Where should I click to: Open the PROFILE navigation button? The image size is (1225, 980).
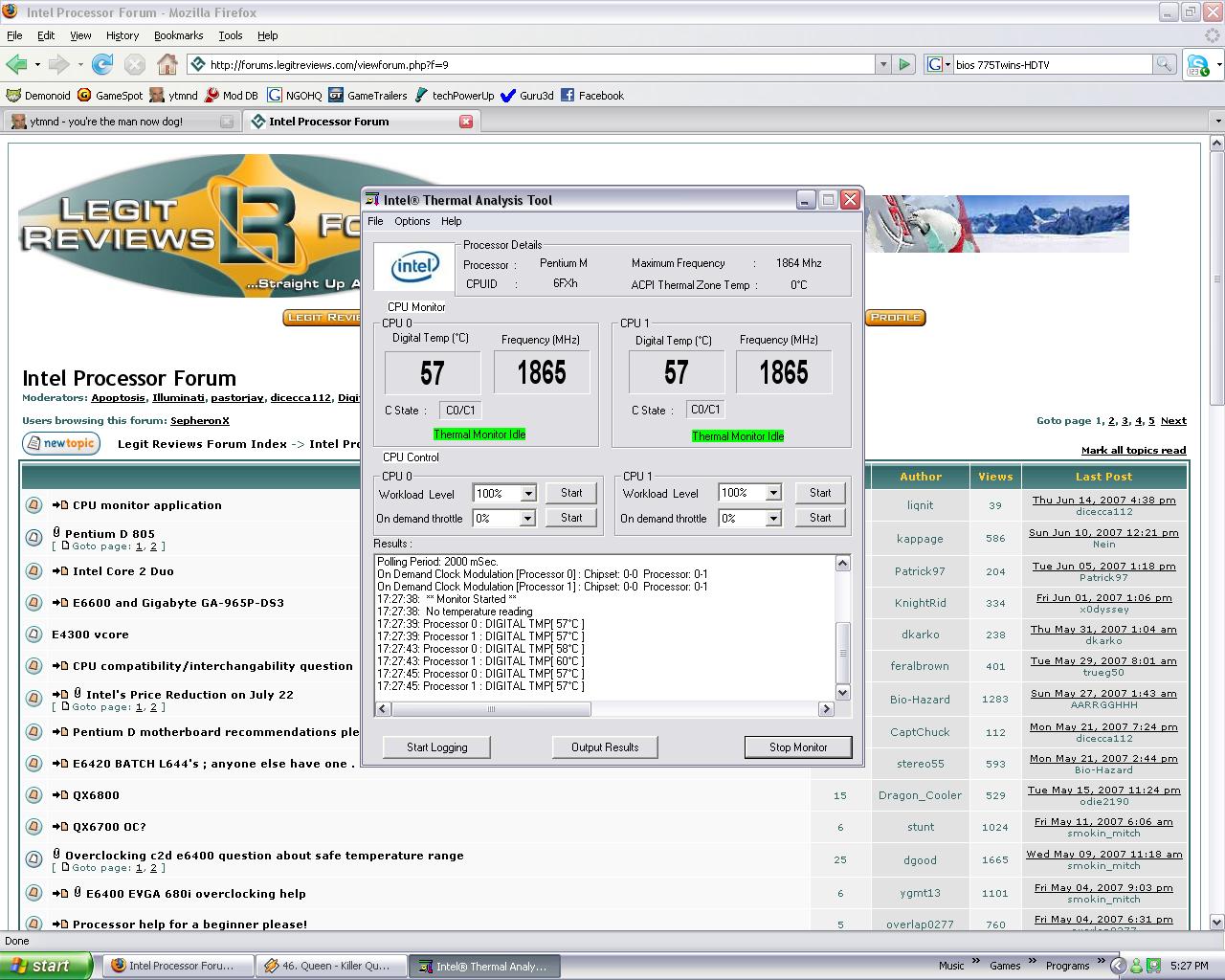(895, 318)
